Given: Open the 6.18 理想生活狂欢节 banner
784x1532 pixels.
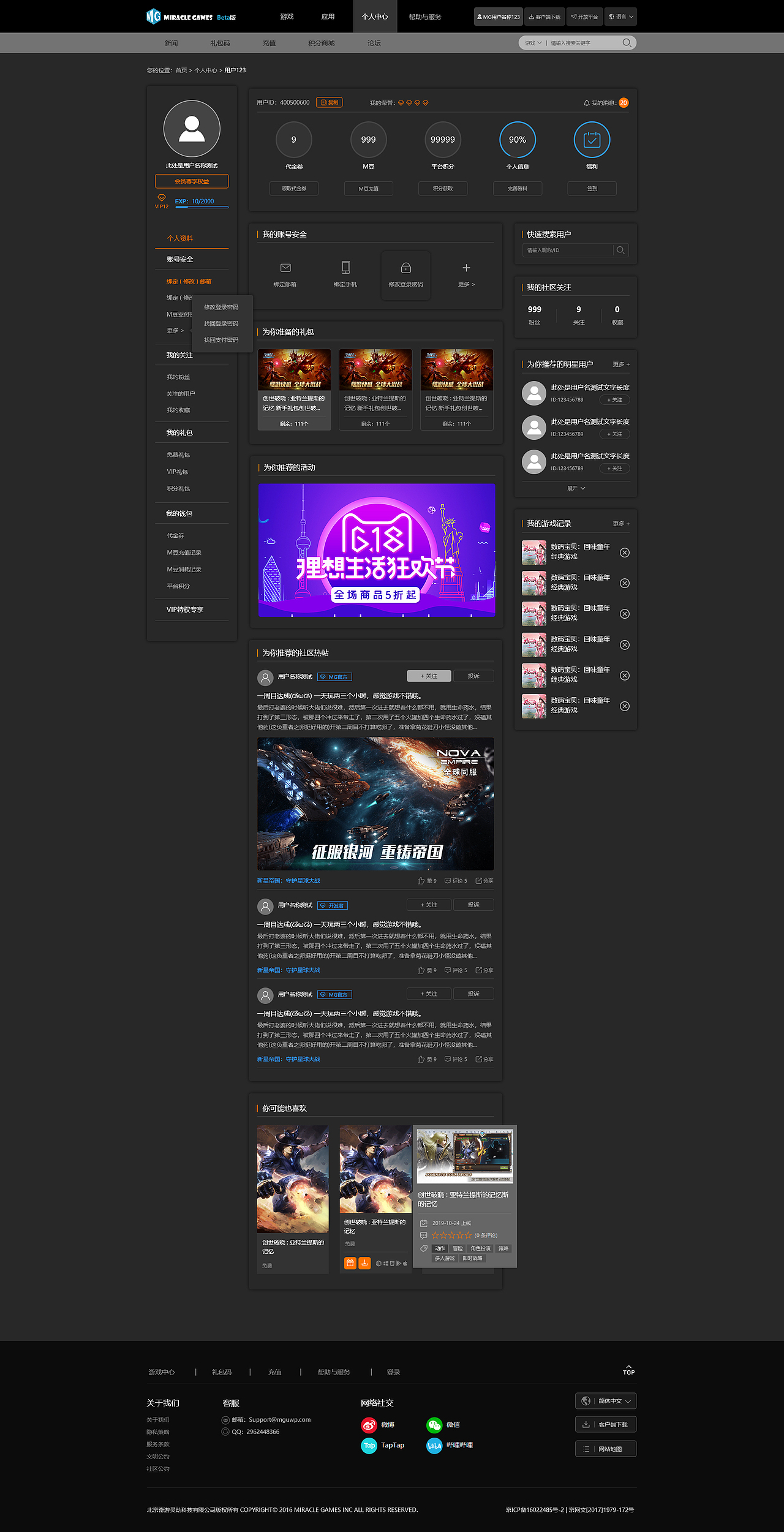Looking at the screenshot, I should point(377,550).
